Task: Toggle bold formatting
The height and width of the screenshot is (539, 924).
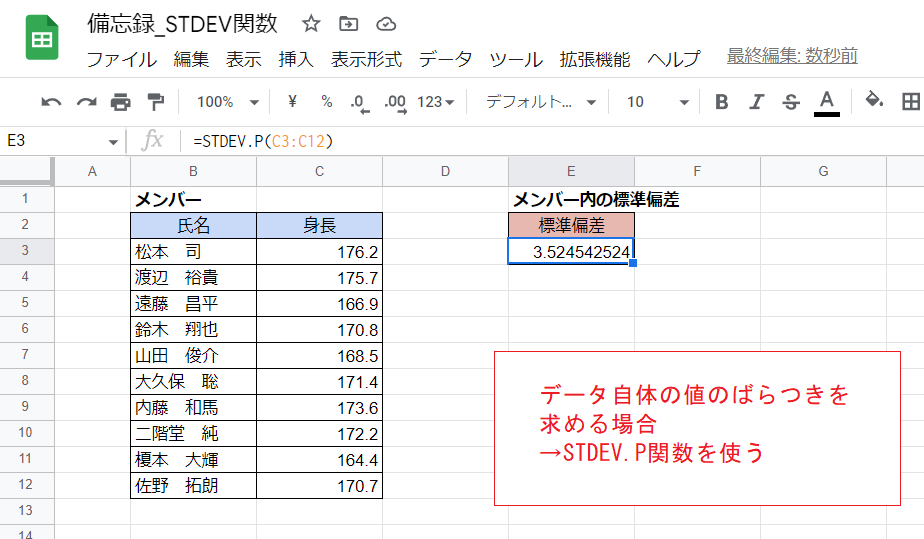Action: 721,102
